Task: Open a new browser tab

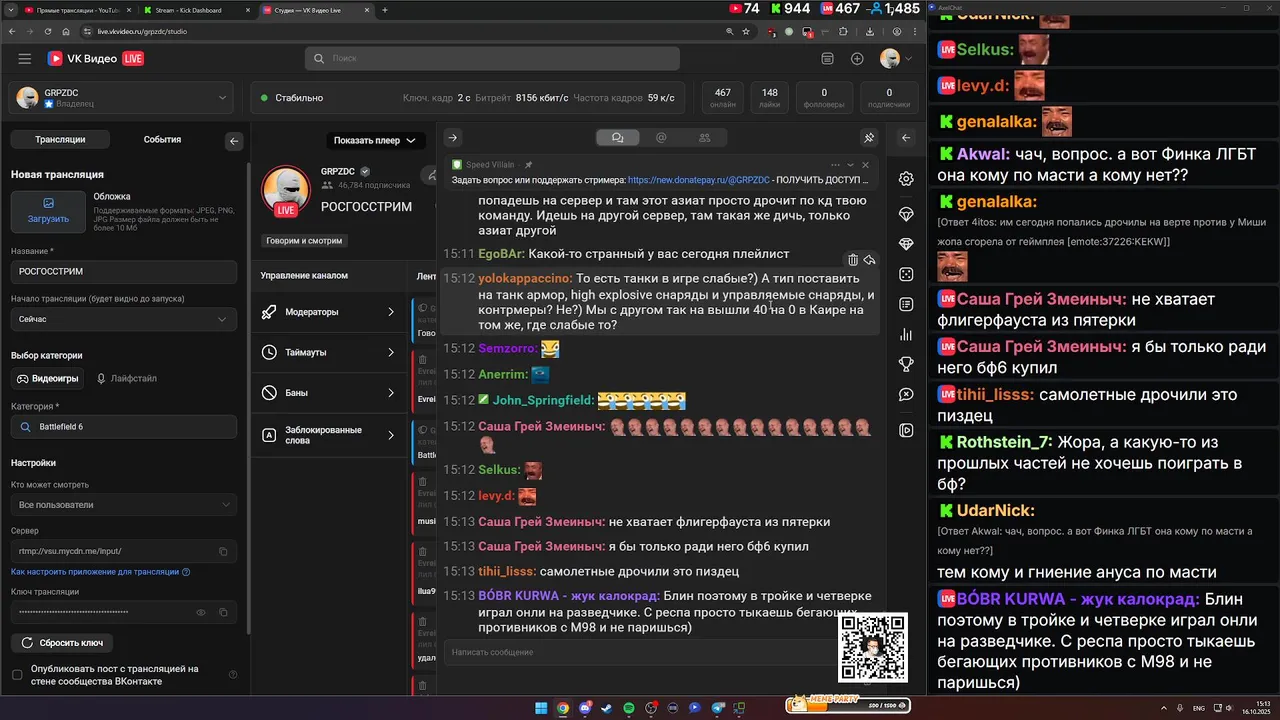Action: pyautogui.click(x=385, y=10)
